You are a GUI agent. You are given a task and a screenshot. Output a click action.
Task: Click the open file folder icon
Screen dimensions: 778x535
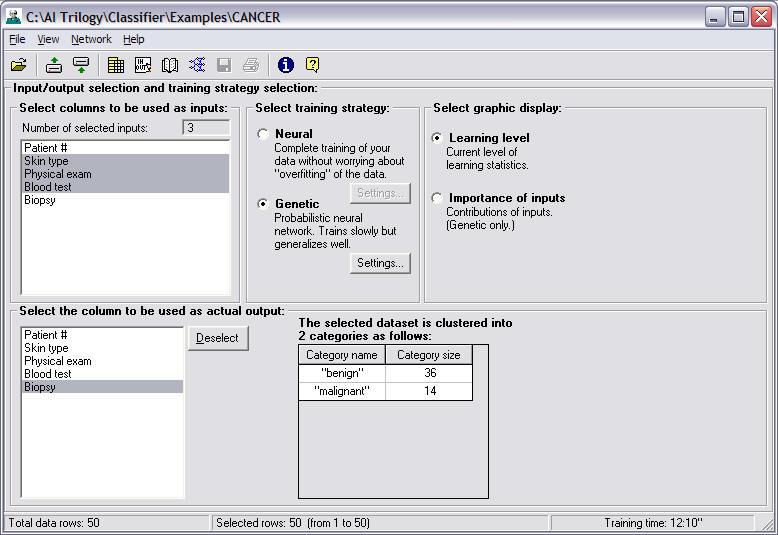(x=19, y=65)
